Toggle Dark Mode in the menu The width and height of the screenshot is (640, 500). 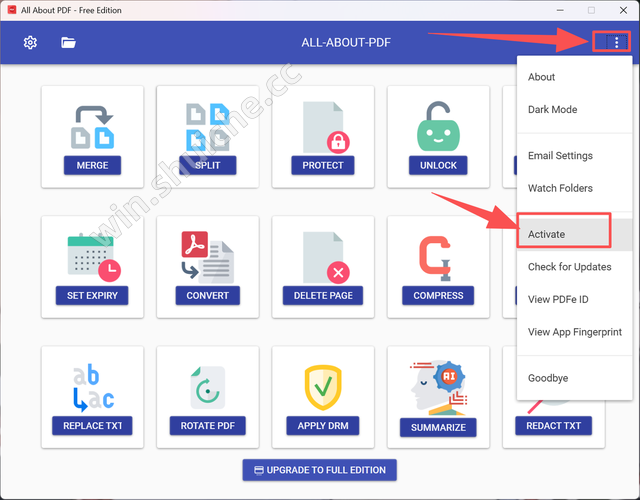552,110
